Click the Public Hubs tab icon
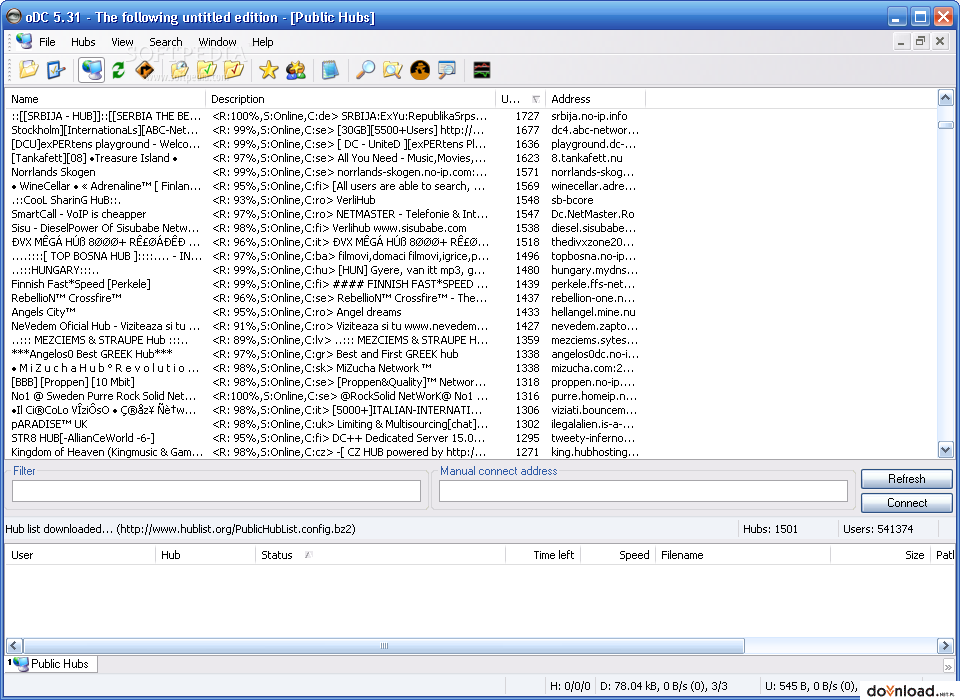Image resolution: width=960 pixels, height=700 pixels. tap(21, 664)
